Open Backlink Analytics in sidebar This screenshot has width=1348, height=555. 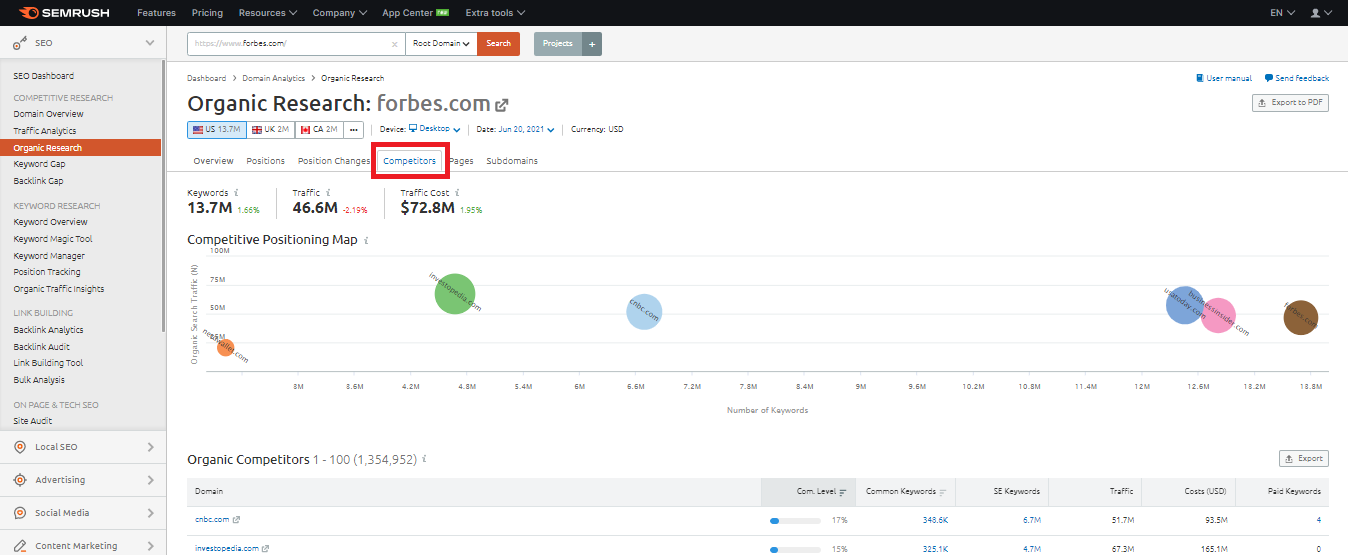coord(48,330)
